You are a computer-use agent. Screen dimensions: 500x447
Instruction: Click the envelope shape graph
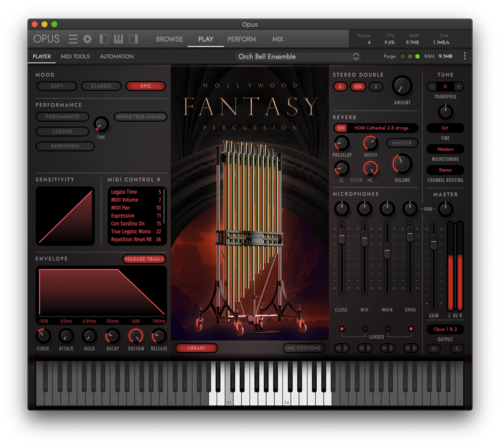point(101,292)
